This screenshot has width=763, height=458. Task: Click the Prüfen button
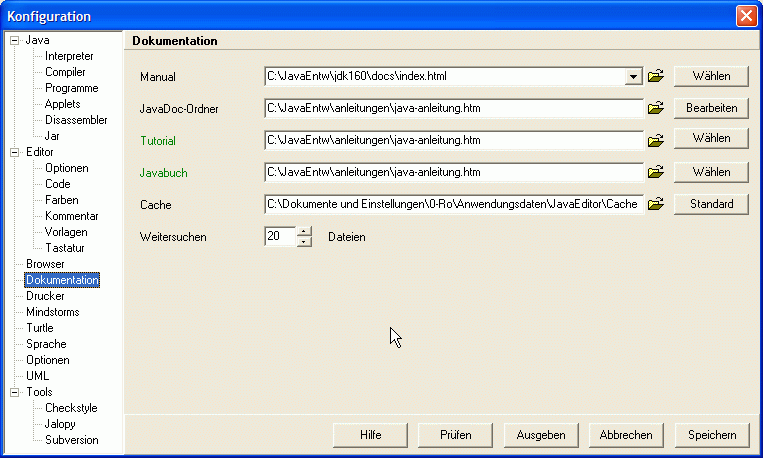tap(455, 435)
